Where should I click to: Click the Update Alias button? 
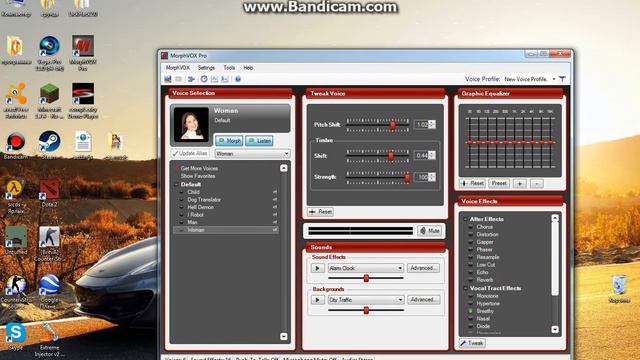191,153
